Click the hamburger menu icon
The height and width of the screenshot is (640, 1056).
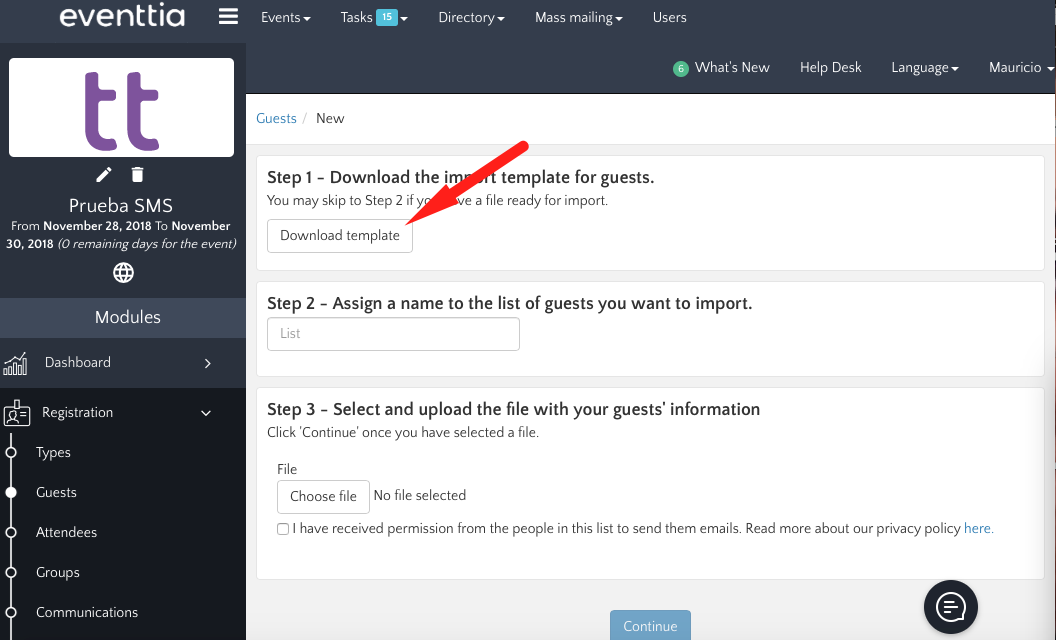[228, 17]
